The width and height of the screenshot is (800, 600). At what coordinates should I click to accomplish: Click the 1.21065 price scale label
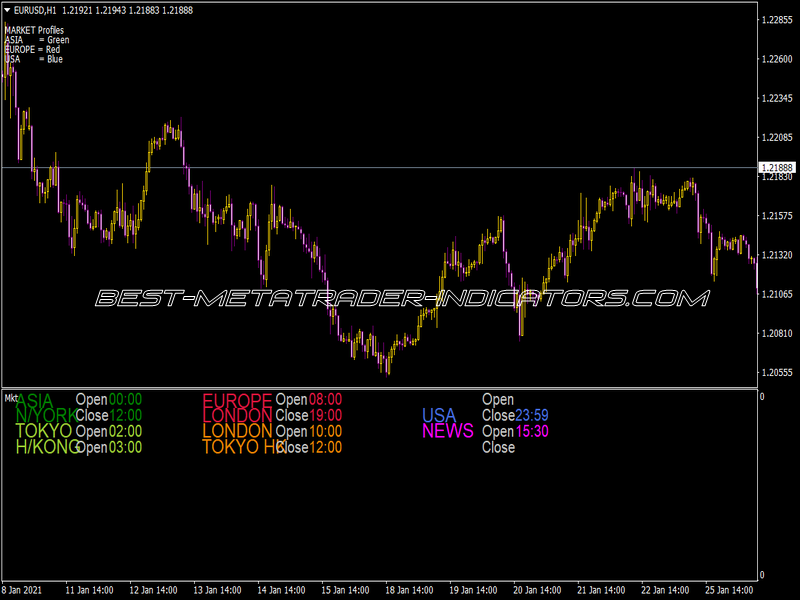pos(777,294)
